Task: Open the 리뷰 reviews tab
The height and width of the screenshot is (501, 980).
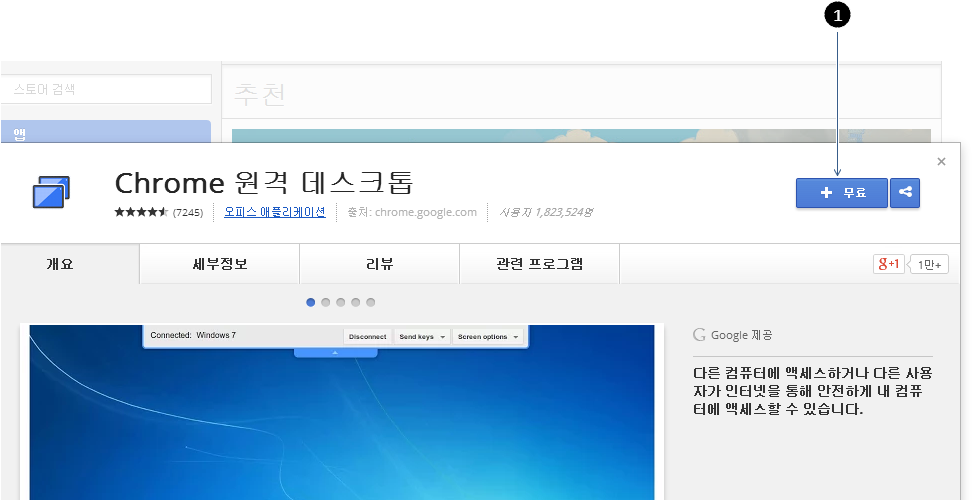Action: click(379, 264)
